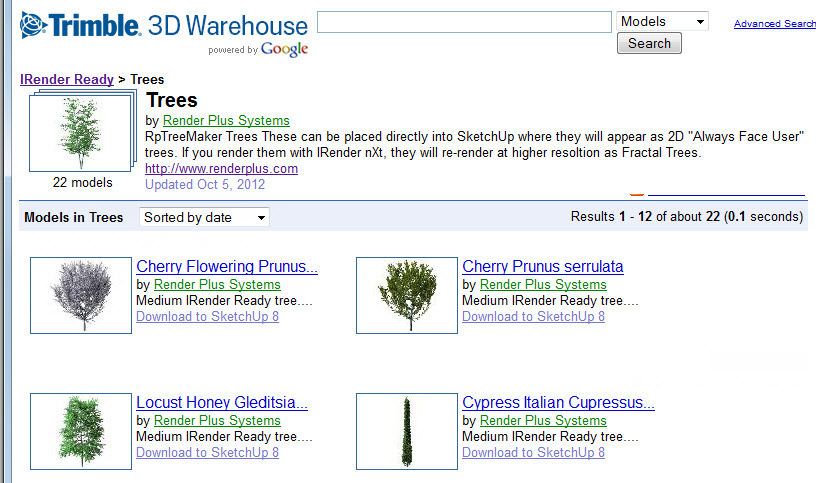The width and height of the screenshot is (816, 483).
Task: Click the 'Updated Oct 5, 2012' text
Action: 205,185
